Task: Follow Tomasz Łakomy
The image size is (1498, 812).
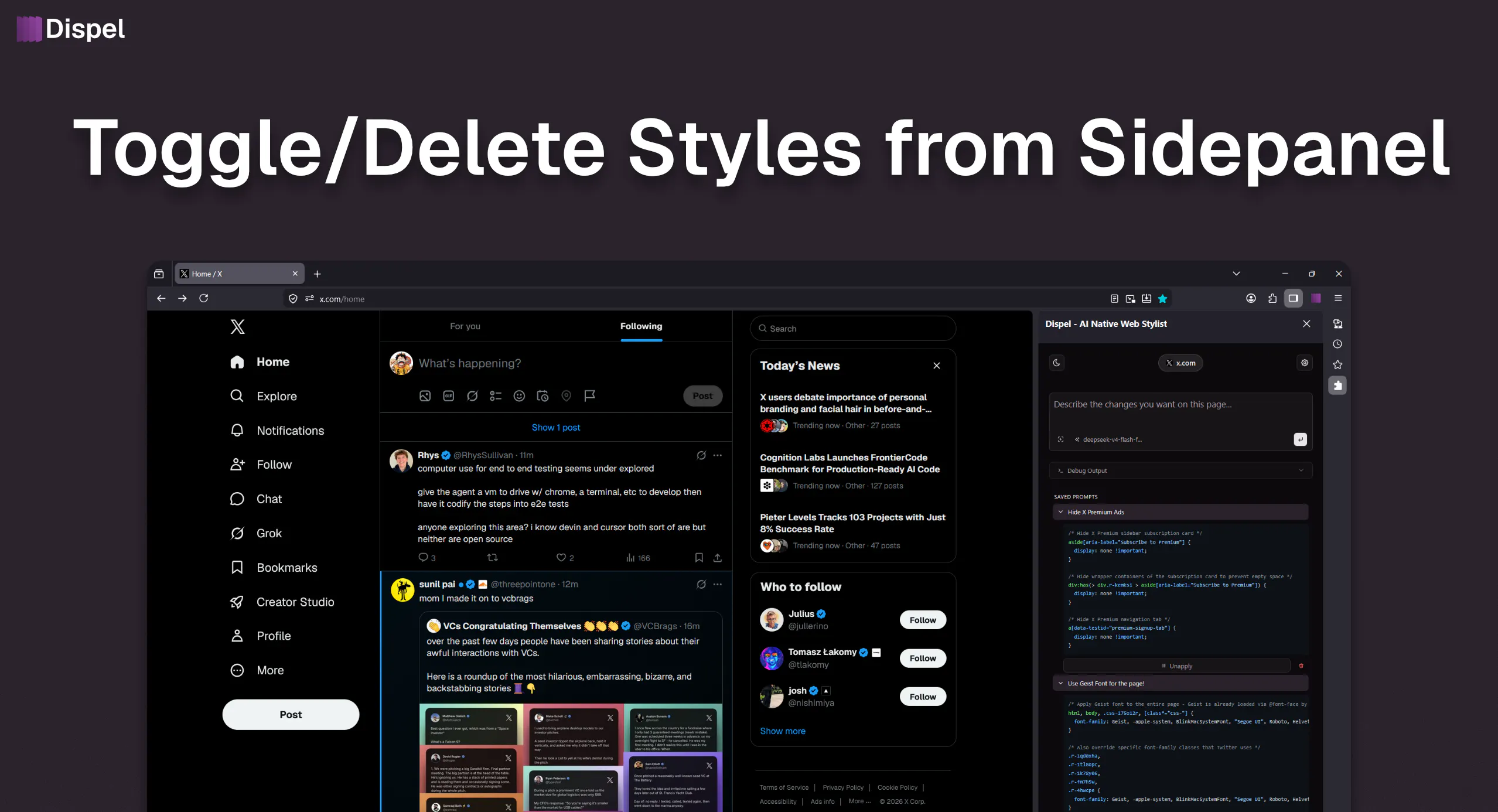Action: point(923,659)
